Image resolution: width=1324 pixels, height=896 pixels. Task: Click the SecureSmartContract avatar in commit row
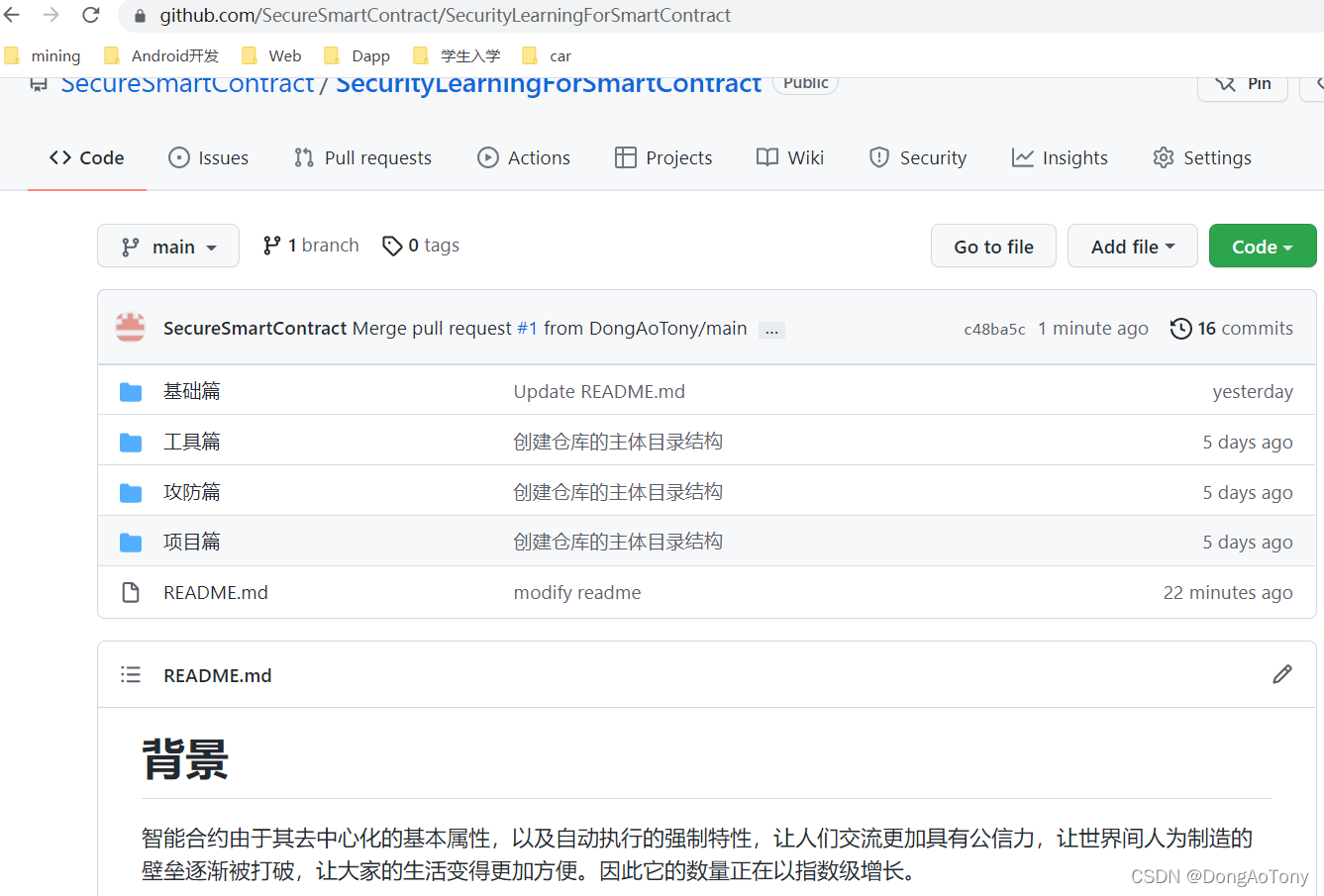tap(131, 328)
